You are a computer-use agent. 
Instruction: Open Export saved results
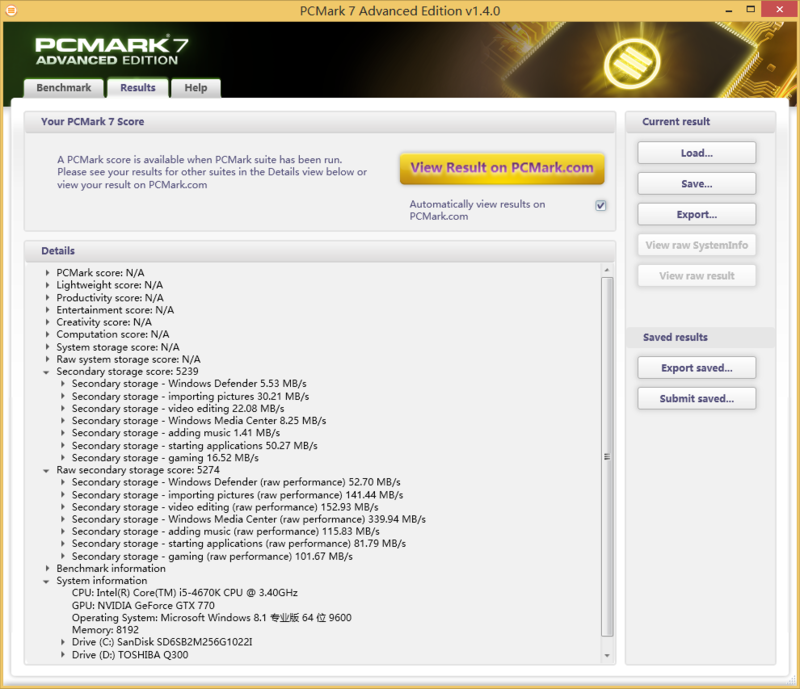pos(696,368)
